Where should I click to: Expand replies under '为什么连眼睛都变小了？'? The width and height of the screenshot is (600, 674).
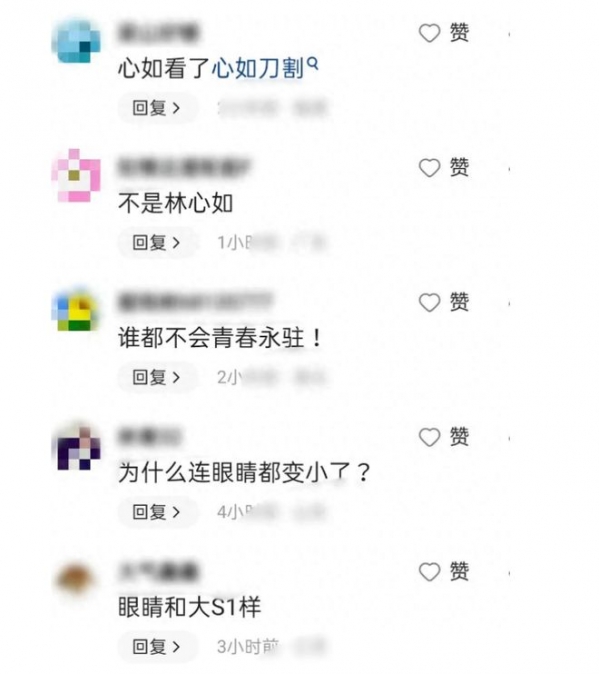point(157,512)
